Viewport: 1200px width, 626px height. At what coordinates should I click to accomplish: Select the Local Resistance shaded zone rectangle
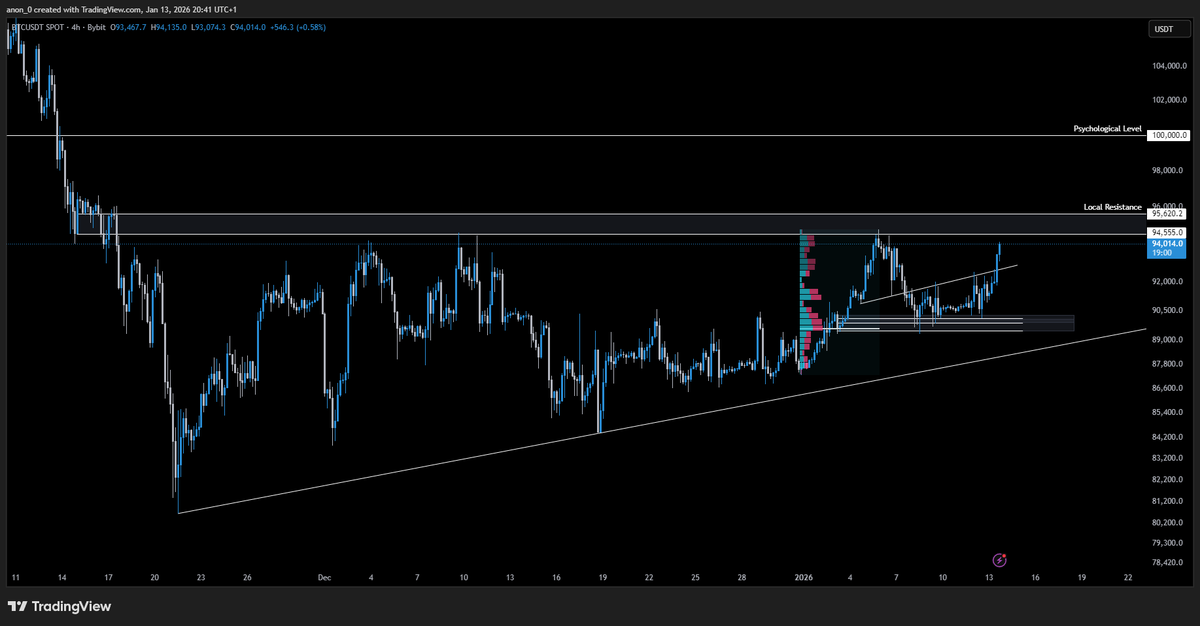pos(610,224)
